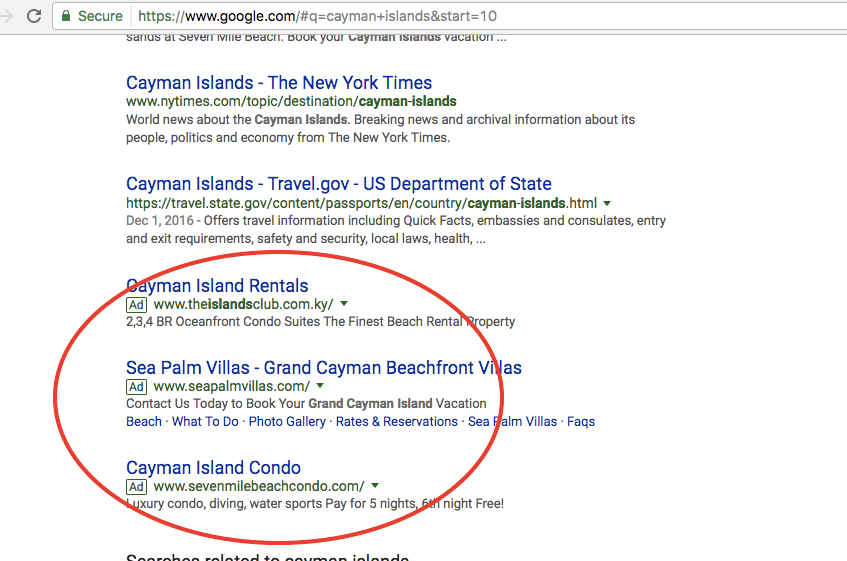Click 'Dec 1, 2016' date text
Screen dimensions: 847x561
[x=160, y=220]
